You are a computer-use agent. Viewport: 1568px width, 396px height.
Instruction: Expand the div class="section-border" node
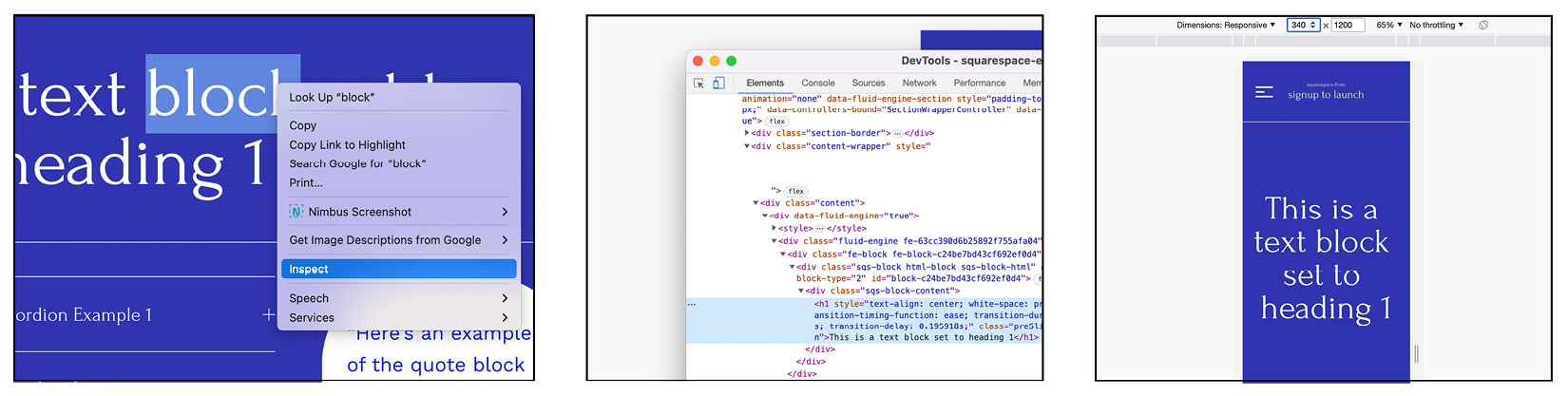tap(747, 134)
